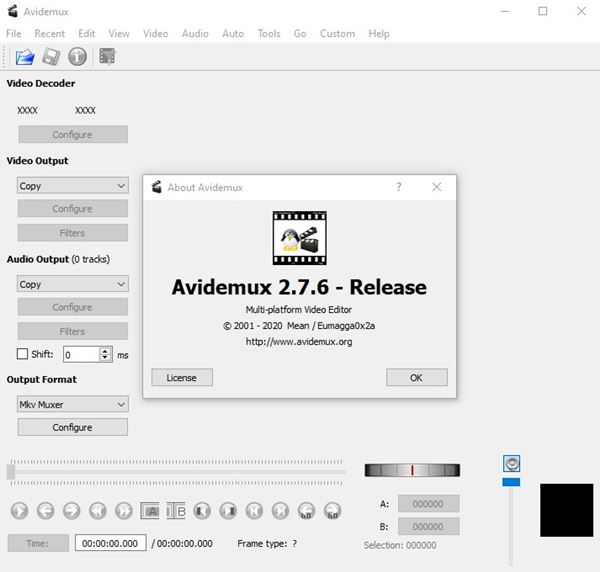The image size is (600, 572).
Task: Click the http://www.avidemux.org text
Action: point(299,341)
